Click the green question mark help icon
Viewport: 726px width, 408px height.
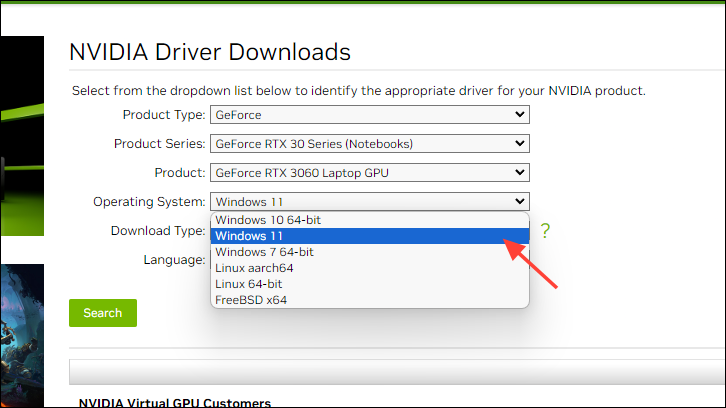(x=545, y=231)
